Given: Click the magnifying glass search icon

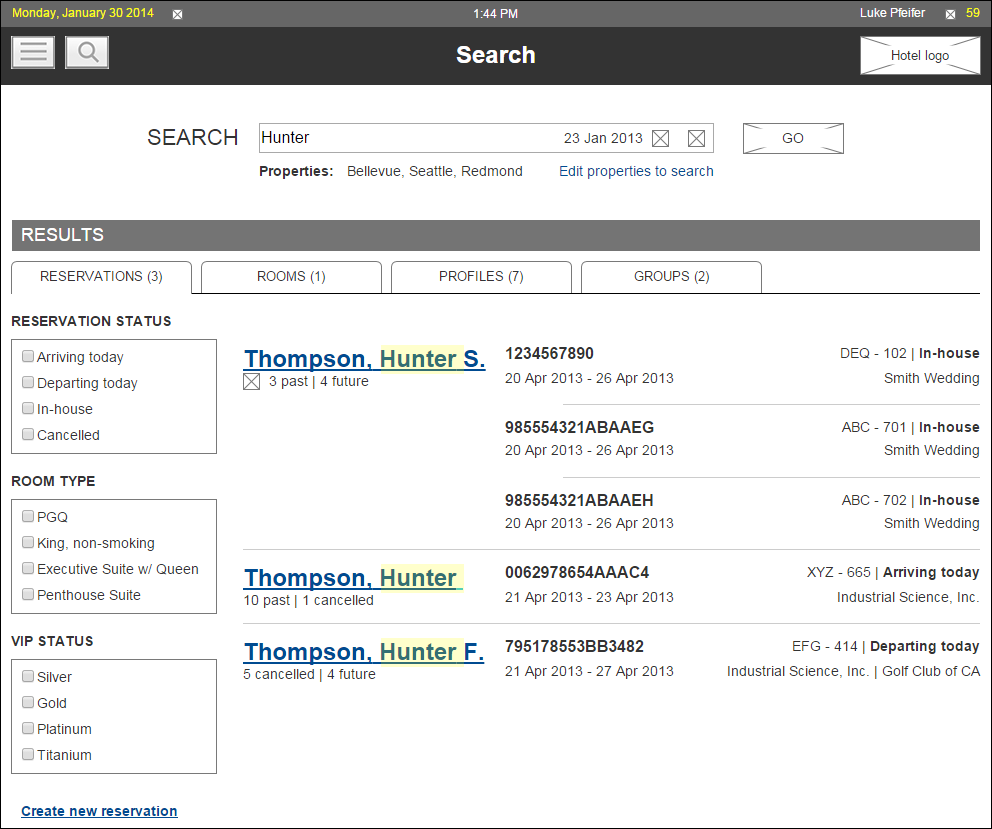Looking at the screenshot, I should [x=86, y=51].
